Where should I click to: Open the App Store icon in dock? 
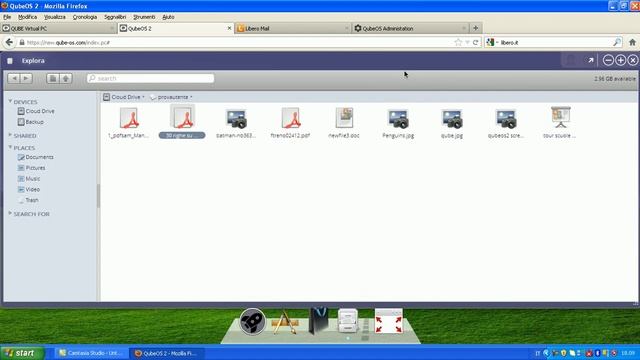[x=285, y=322]
